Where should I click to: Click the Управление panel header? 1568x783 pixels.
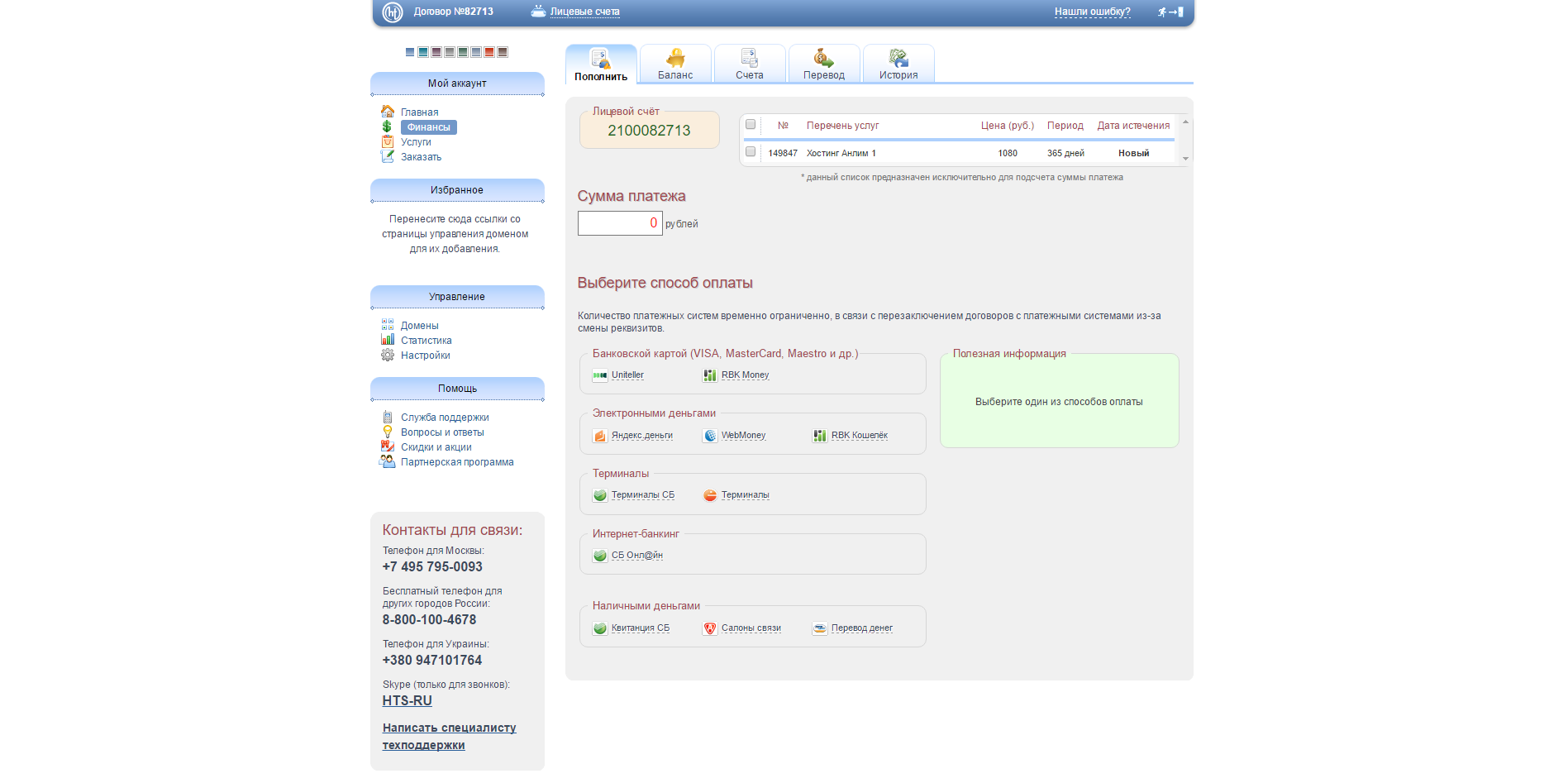point(457,297)
